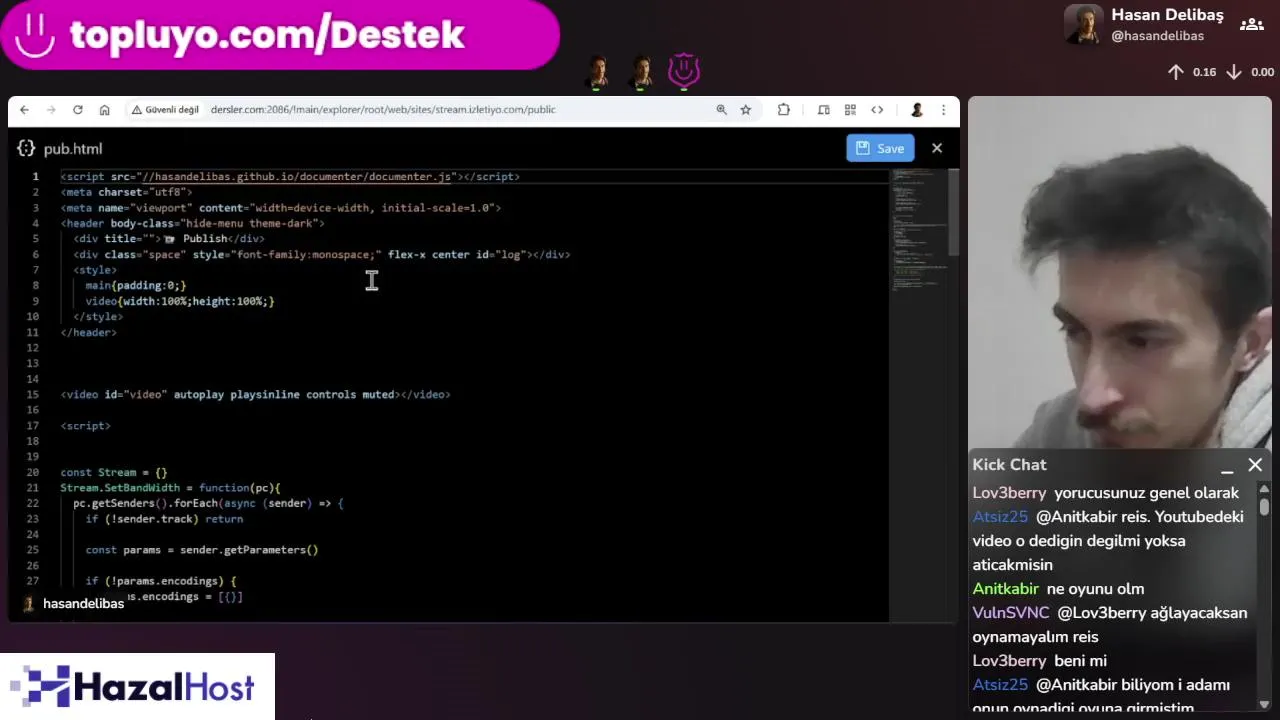Focus the dersler.com address bar
Viewport: 1280px width, 720px height.
[x=383, y=110]
